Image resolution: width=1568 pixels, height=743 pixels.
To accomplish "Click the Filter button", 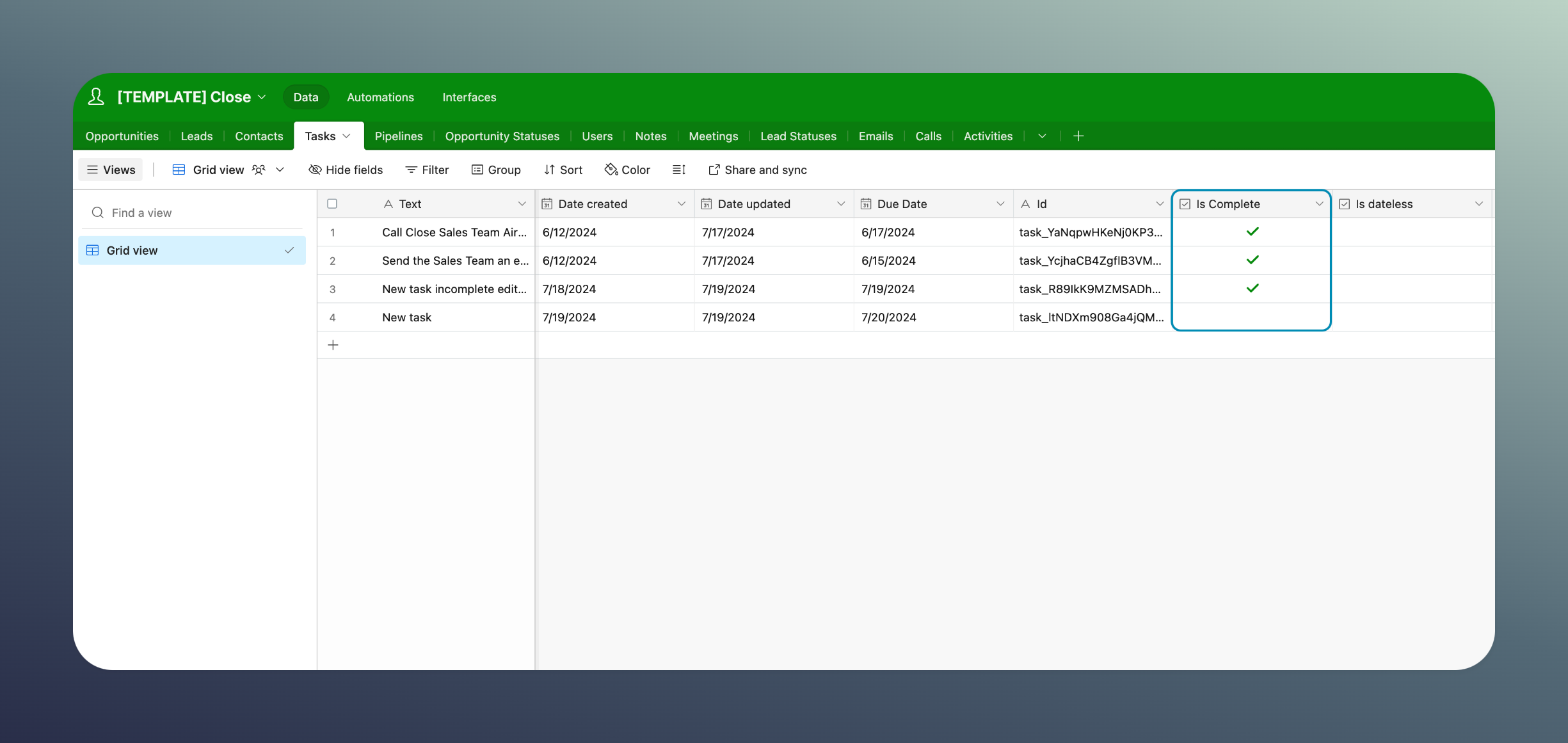I will coord(427,170).
